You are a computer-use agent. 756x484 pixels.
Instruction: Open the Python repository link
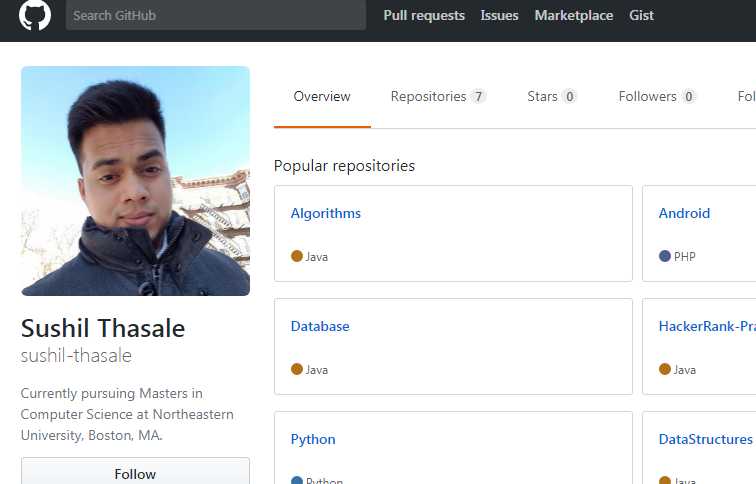[x=313, y=439]
